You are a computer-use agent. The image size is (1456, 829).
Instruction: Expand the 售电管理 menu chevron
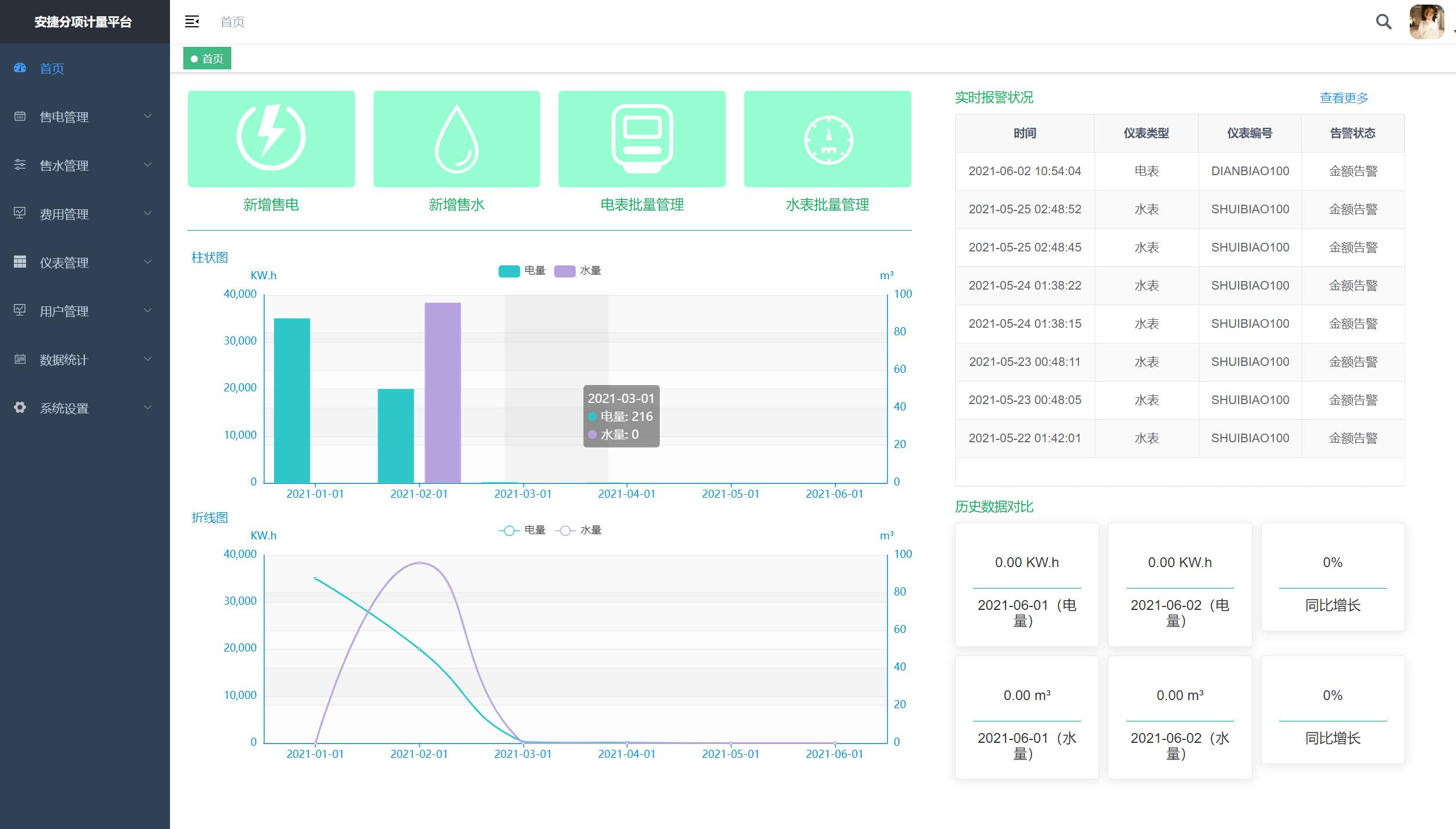coord(147,116)
